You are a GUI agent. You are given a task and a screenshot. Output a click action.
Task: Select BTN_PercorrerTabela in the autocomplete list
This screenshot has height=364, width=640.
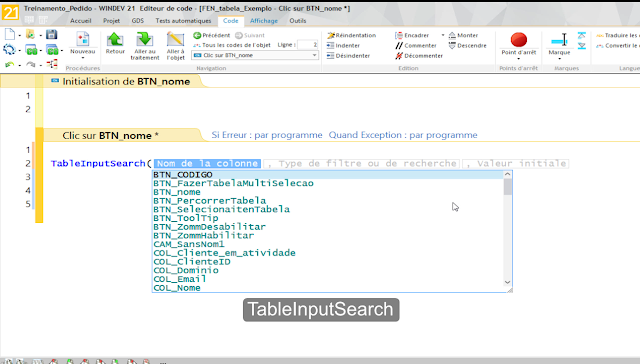[329, 201]
